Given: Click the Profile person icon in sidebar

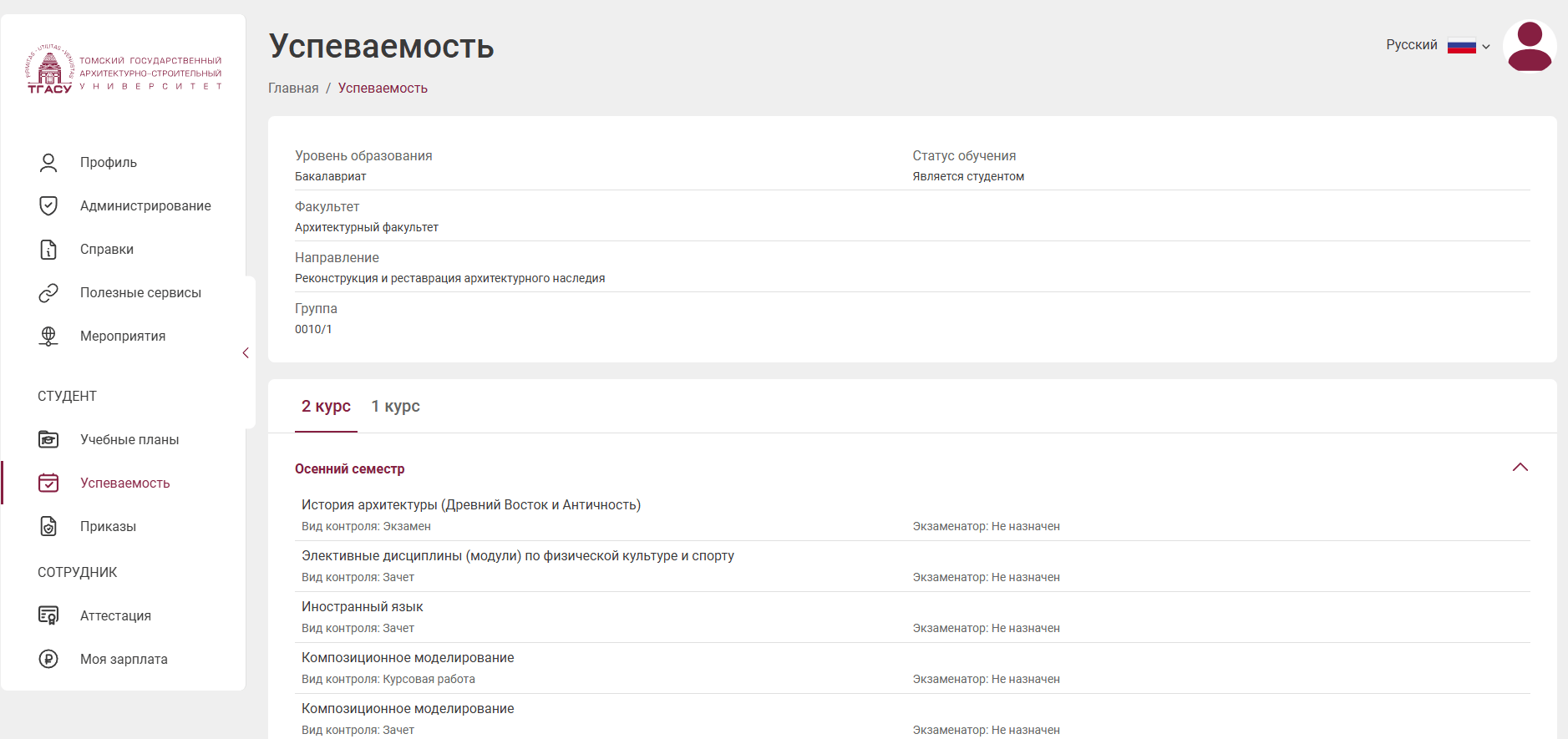Looking at the screenshot, I should click(x=48, y=163).
